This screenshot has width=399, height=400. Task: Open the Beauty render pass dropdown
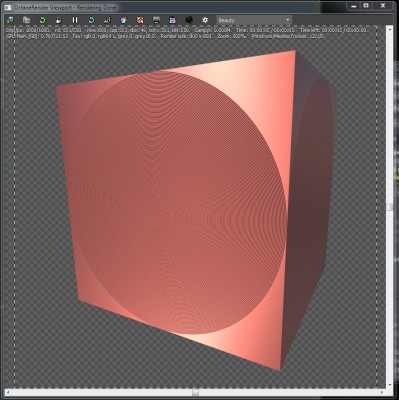[254, 20]
